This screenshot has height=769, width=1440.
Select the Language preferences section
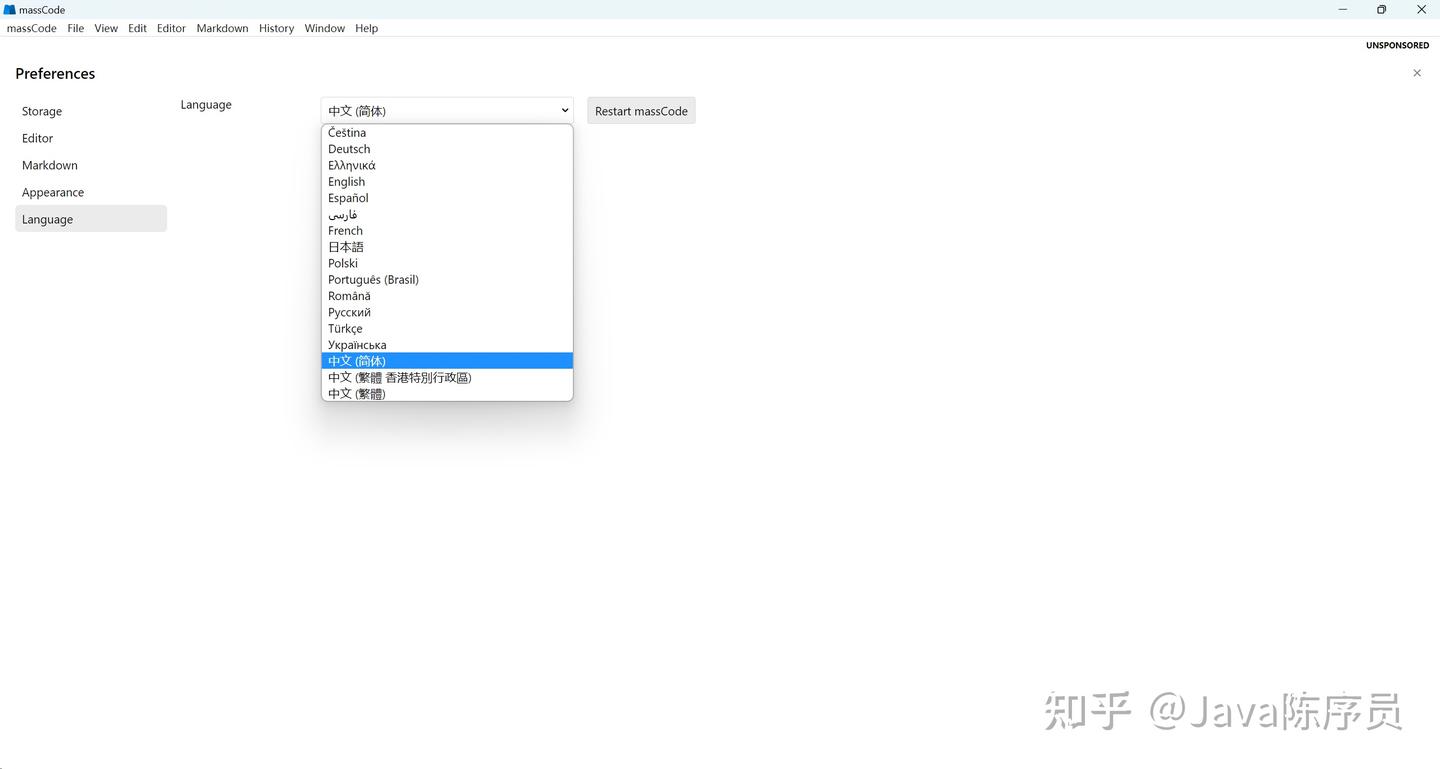[91, 219]
